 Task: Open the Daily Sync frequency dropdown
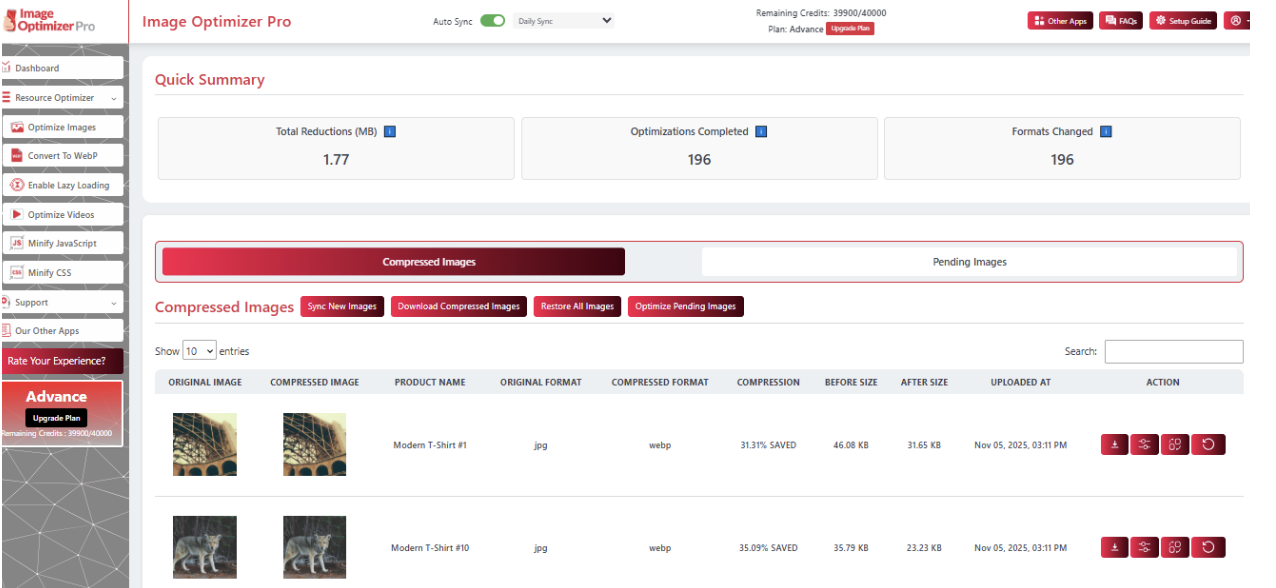(563, 21)
